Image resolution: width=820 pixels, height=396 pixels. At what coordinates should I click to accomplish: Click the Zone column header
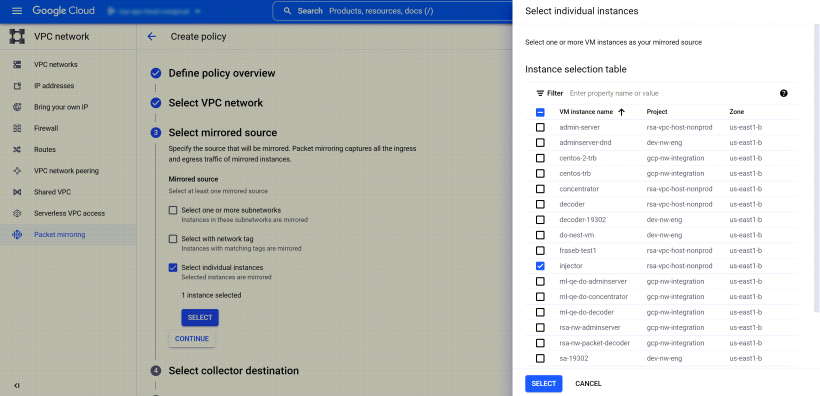(x=737, y=112)
